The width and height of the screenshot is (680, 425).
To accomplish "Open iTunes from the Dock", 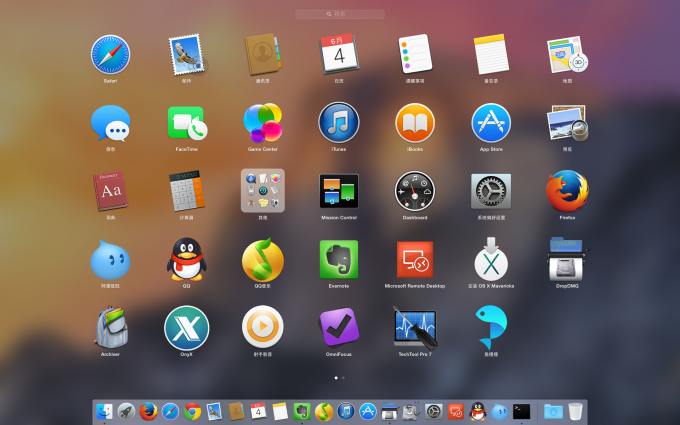I will pyautogui.click(x=346, y=411).
